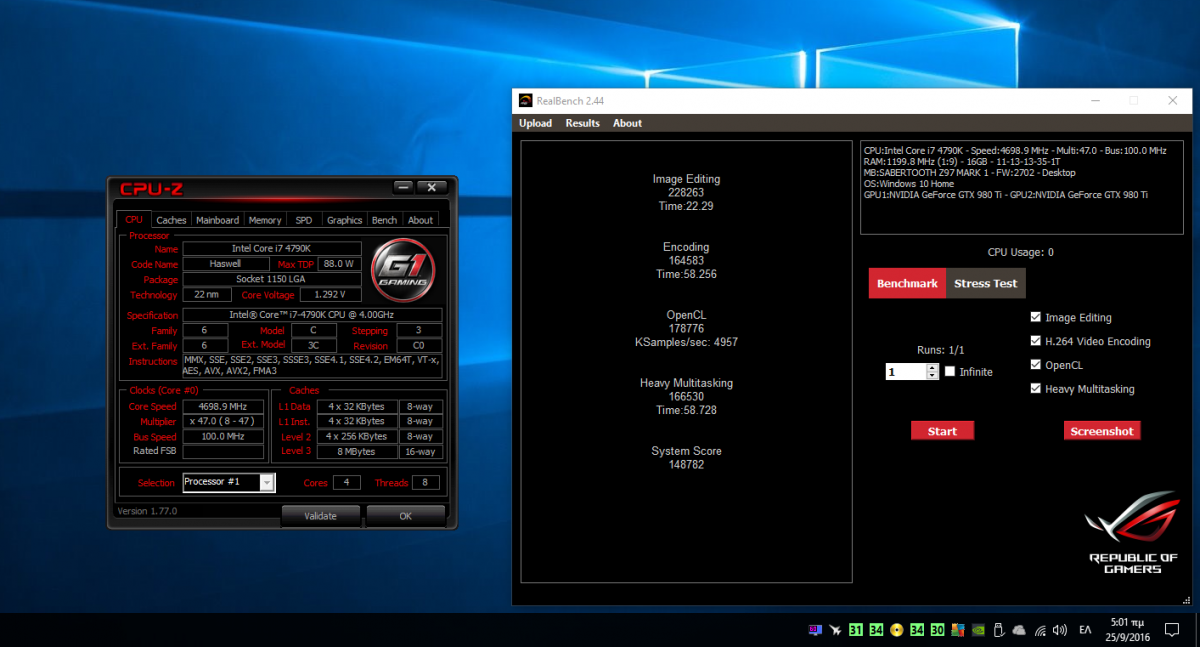Click the Image Editing score '228263'

pos(686,193)
